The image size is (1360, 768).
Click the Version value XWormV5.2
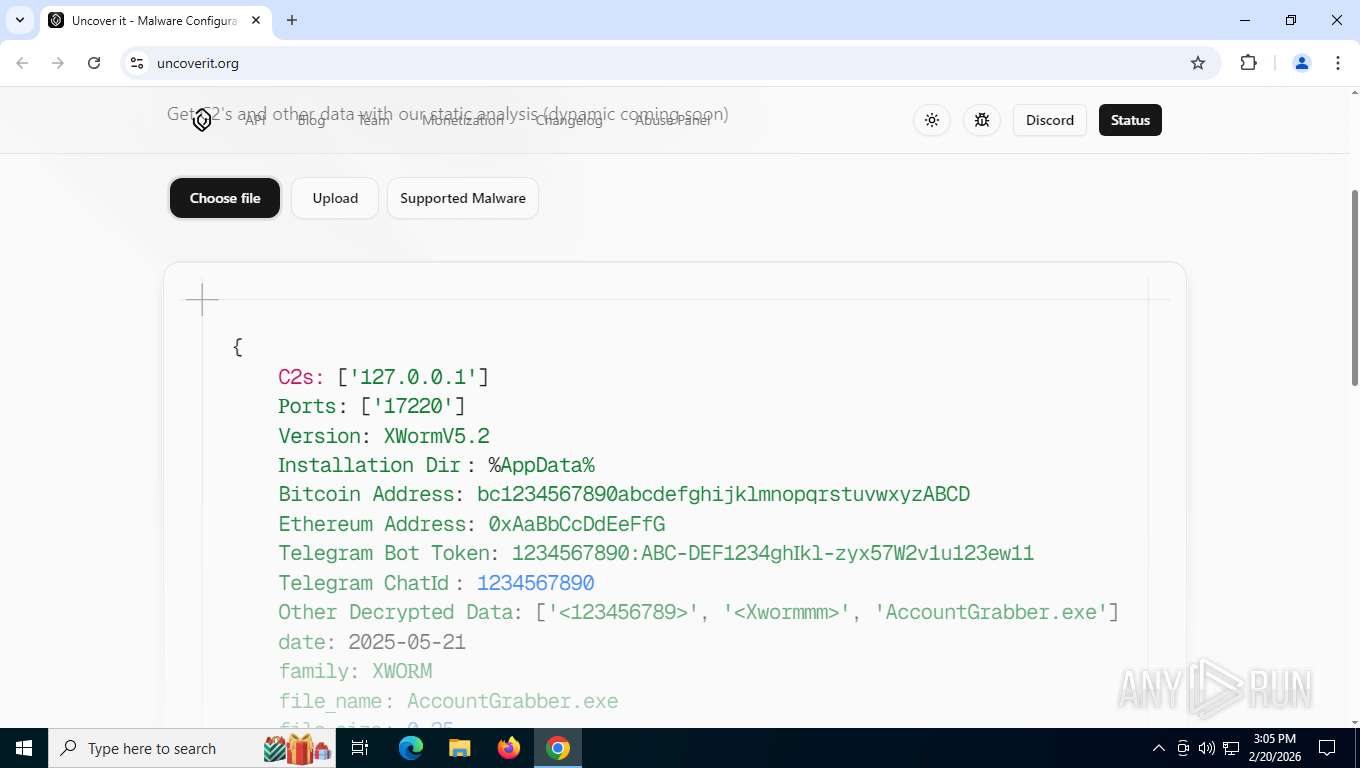437,436
